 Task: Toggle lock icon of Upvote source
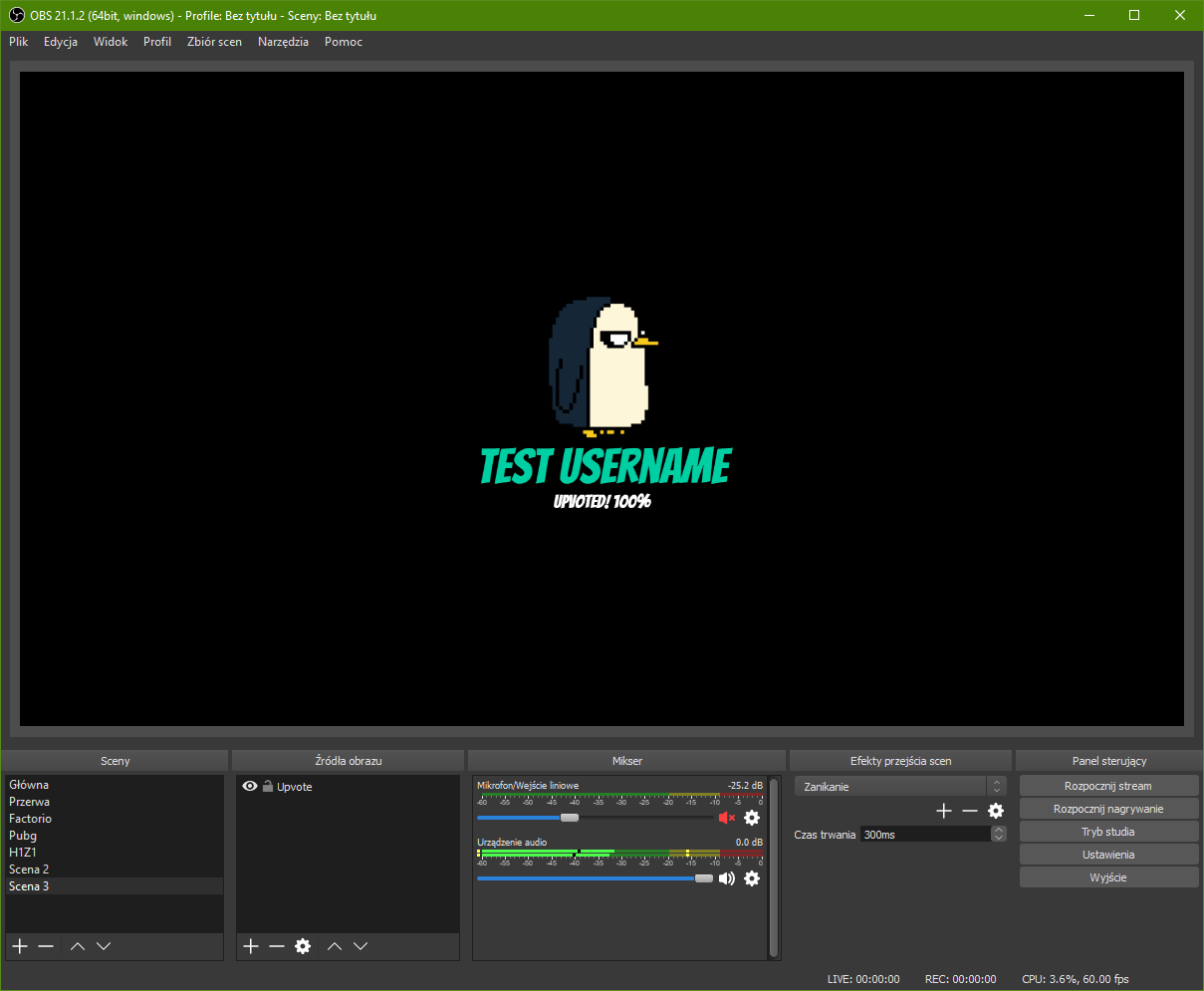coord(268,786)
